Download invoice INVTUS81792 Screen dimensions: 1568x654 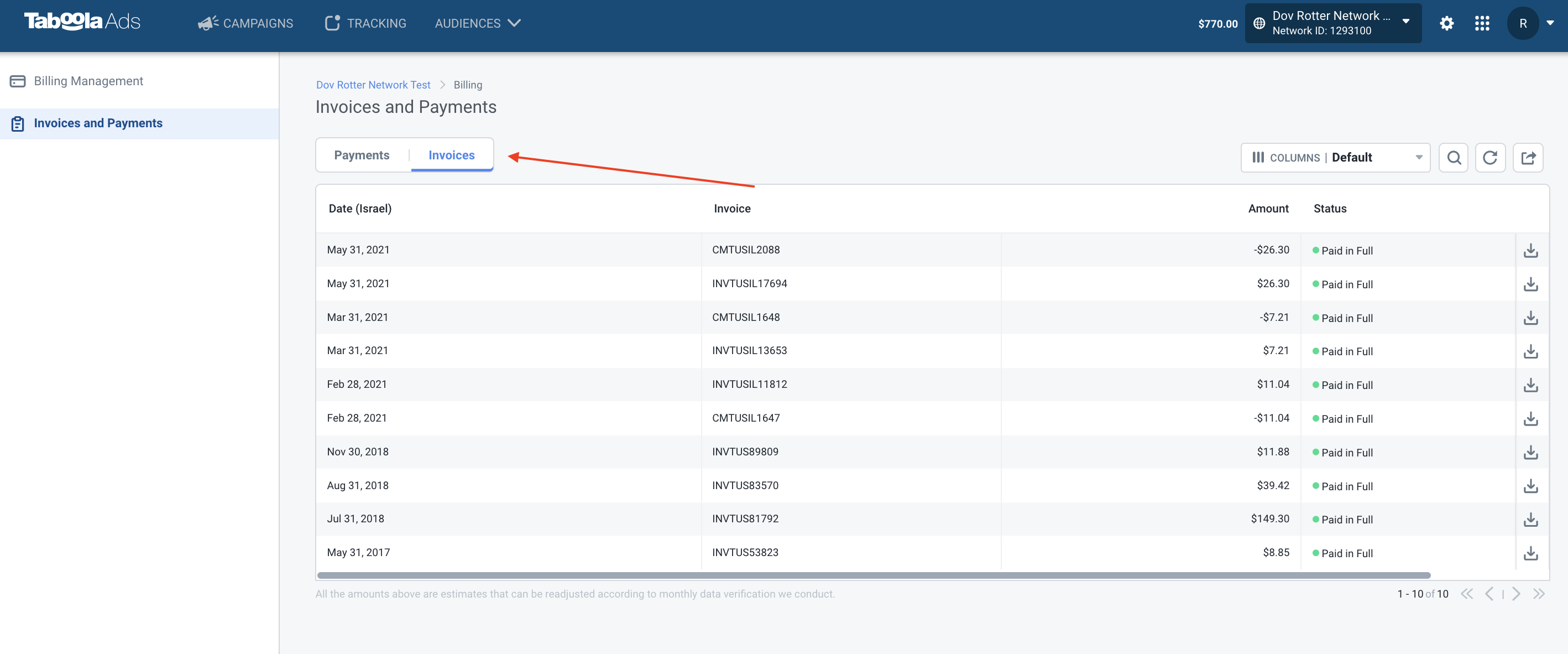click(x=1531, y=520)
